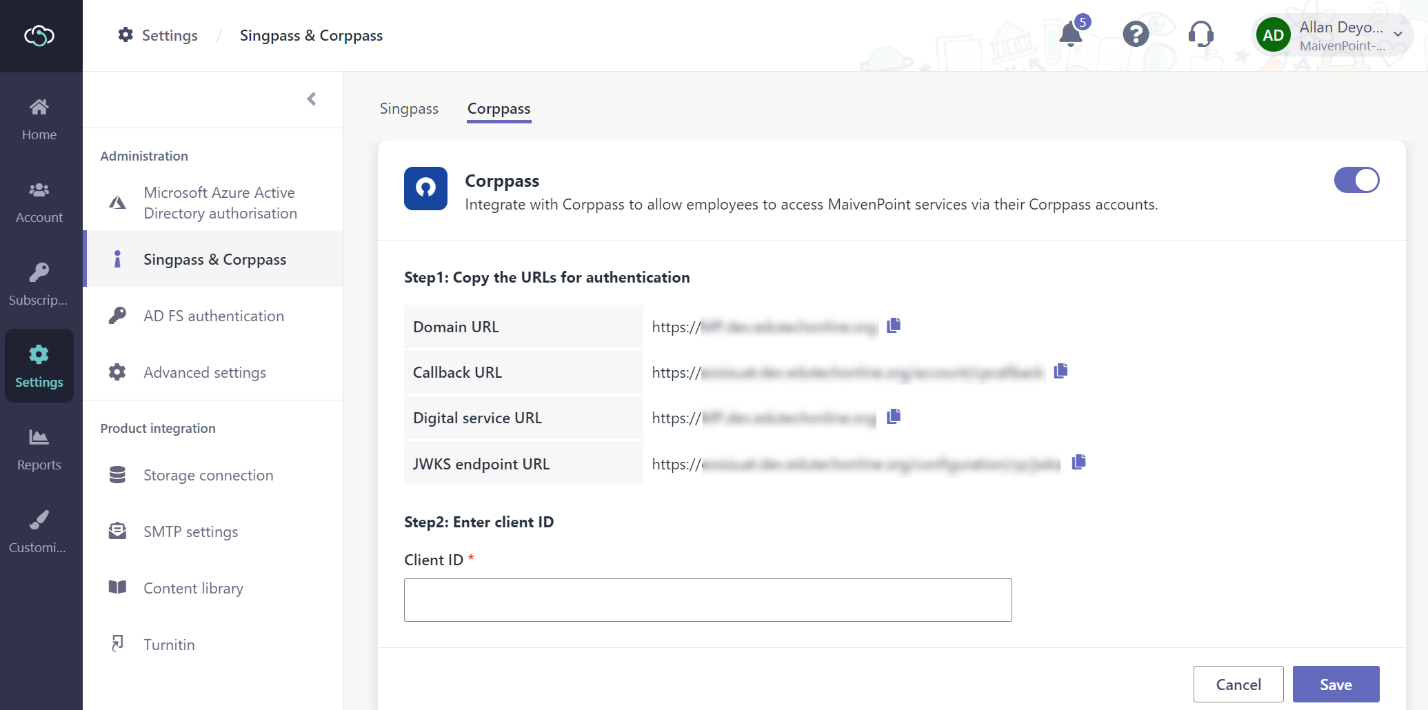Go to Settings breadcrumb link

tap(170, 35)
